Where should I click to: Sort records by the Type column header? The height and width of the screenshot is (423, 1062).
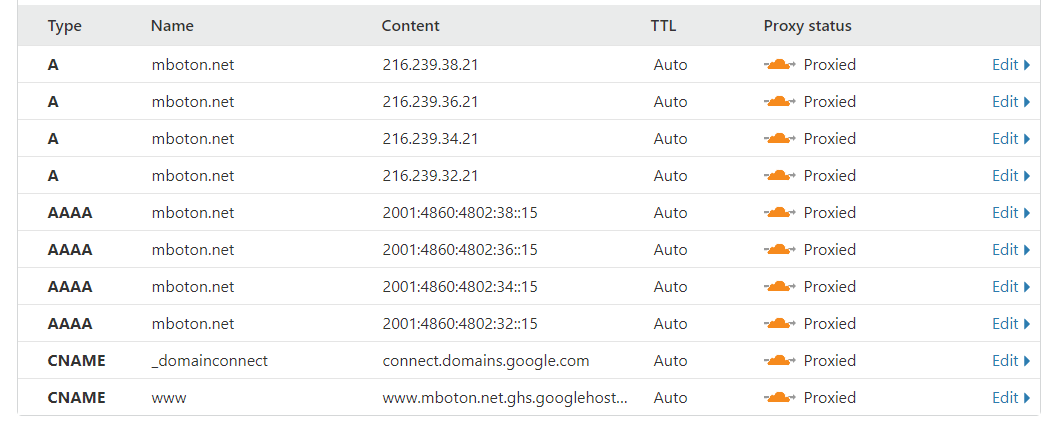coord(64,26)
